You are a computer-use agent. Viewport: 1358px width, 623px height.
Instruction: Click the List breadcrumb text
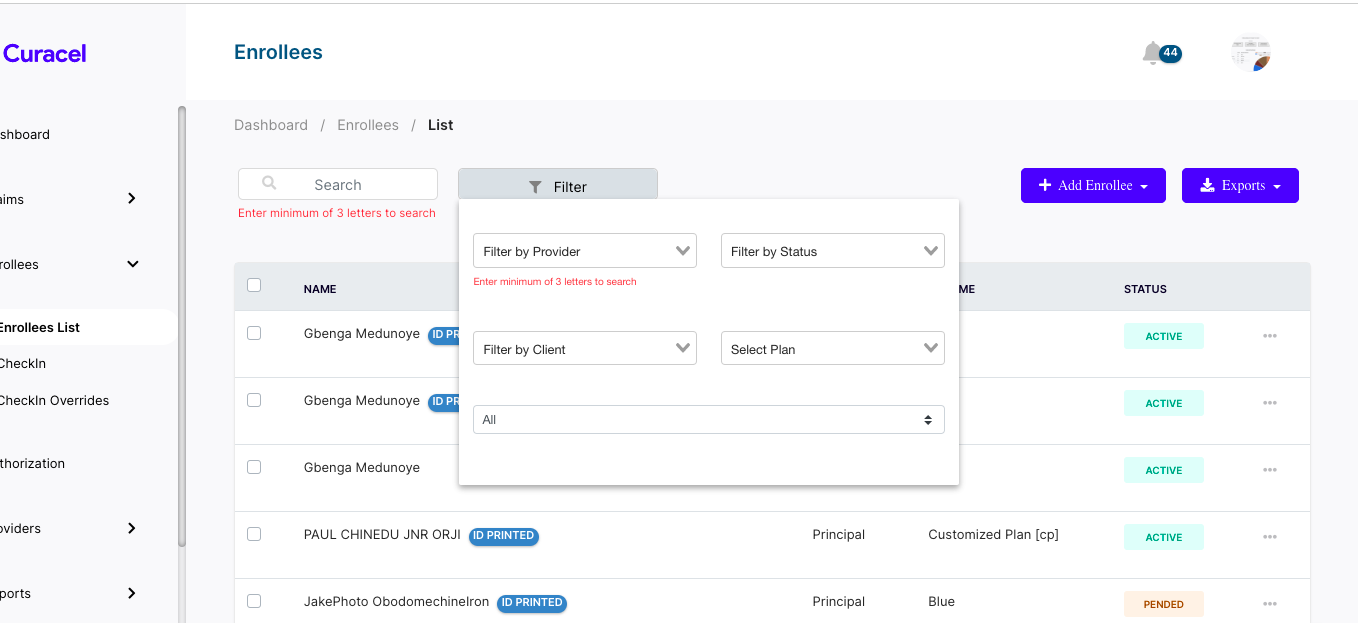(440, 125)
